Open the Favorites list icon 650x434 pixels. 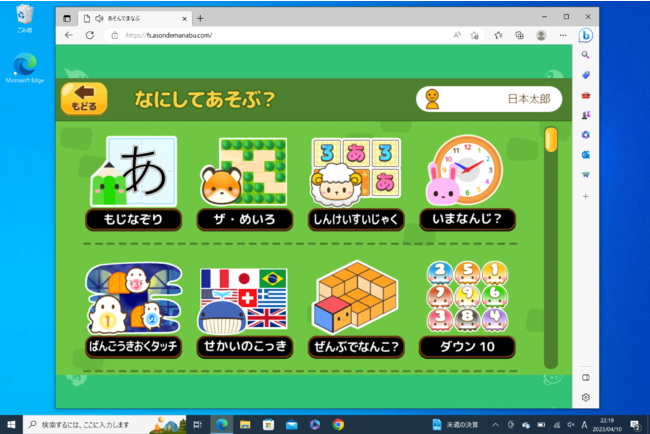pyautogui.click(x=498, y=35)
